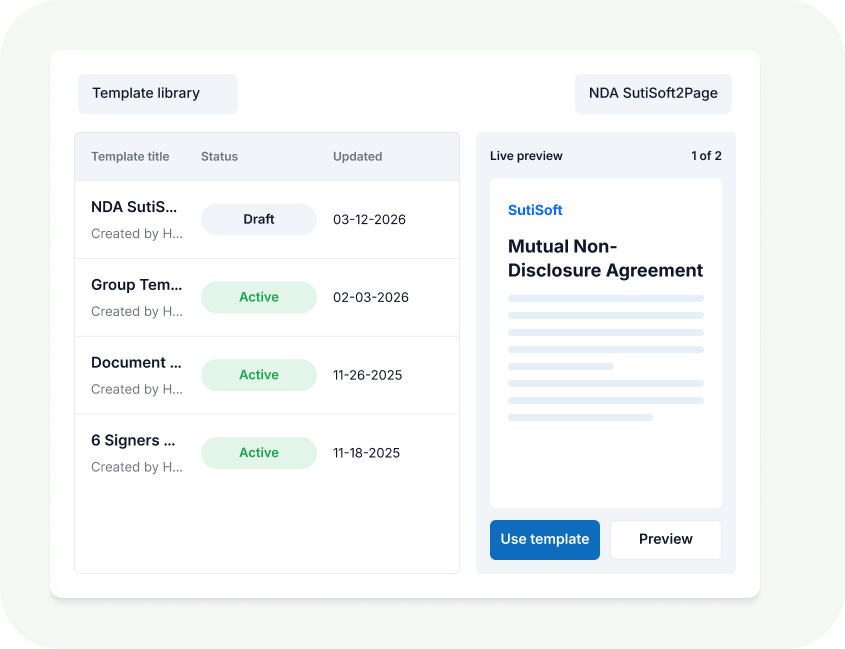Click the Updated column header

click(x=357, y=156)
